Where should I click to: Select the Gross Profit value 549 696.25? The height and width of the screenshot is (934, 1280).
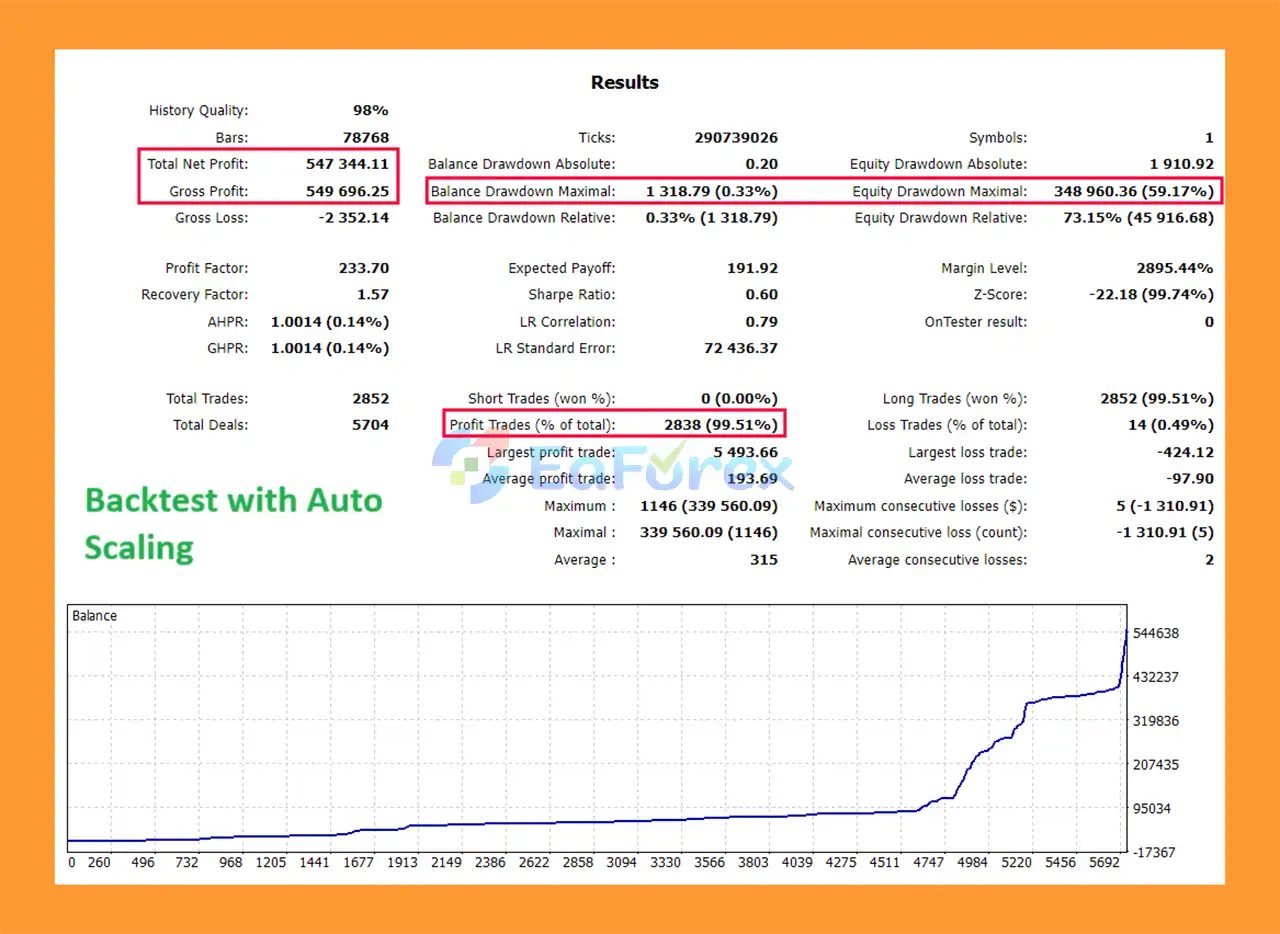pyautogui.click(x=347, y=191)
